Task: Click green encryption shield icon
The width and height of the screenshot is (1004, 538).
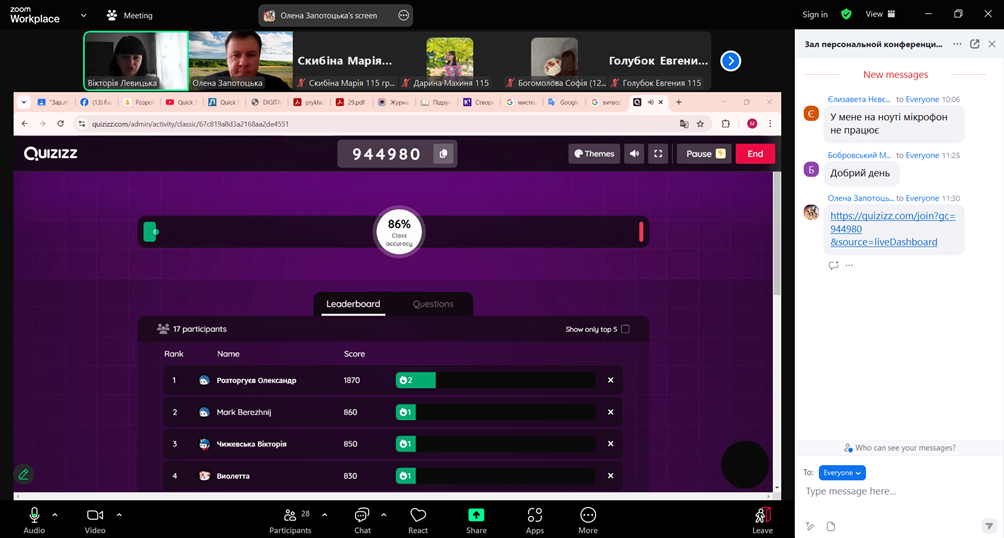Action: (846, 14)
